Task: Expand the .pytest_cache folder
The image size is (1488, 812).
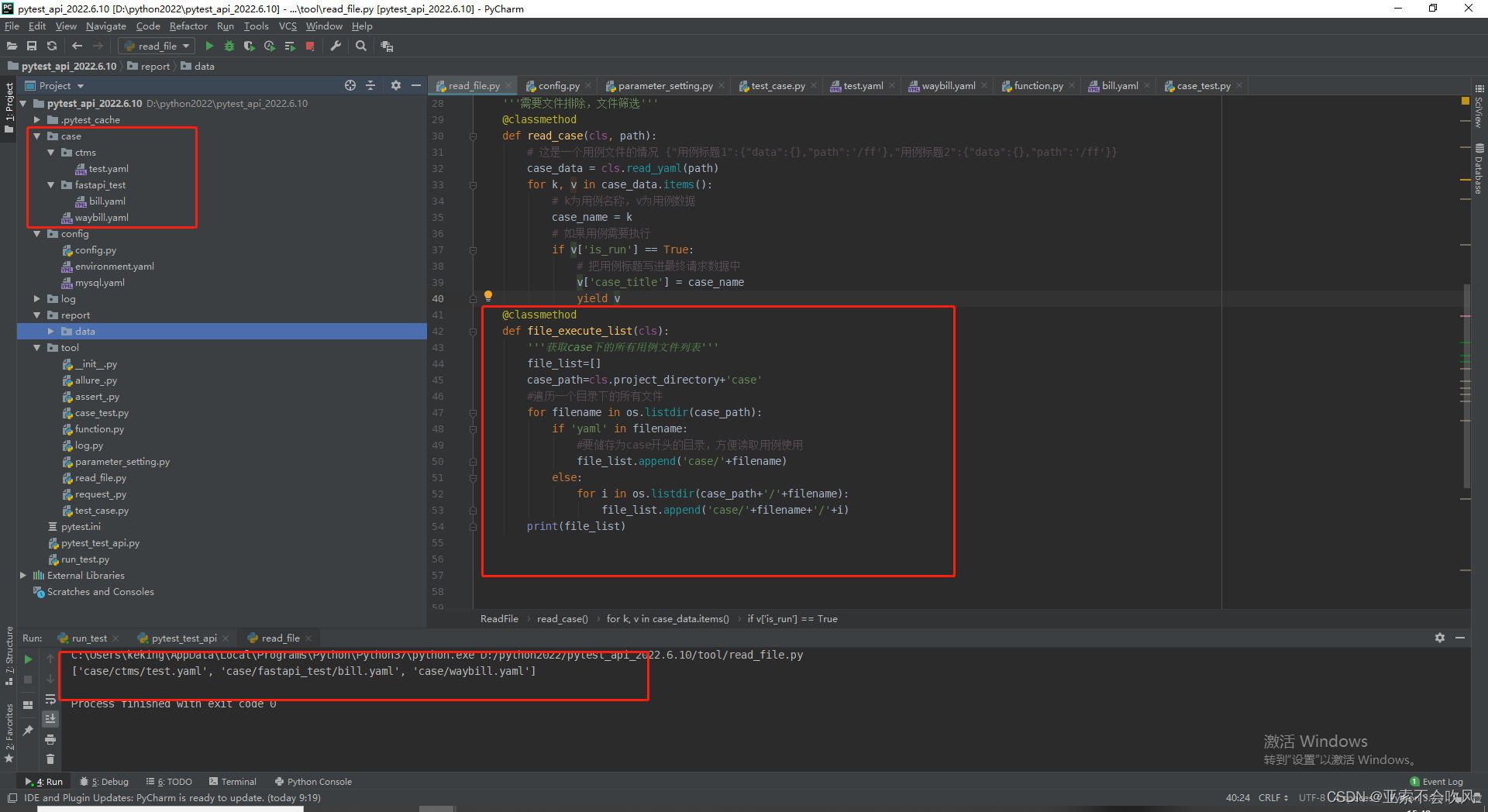Action: point(36,120)
